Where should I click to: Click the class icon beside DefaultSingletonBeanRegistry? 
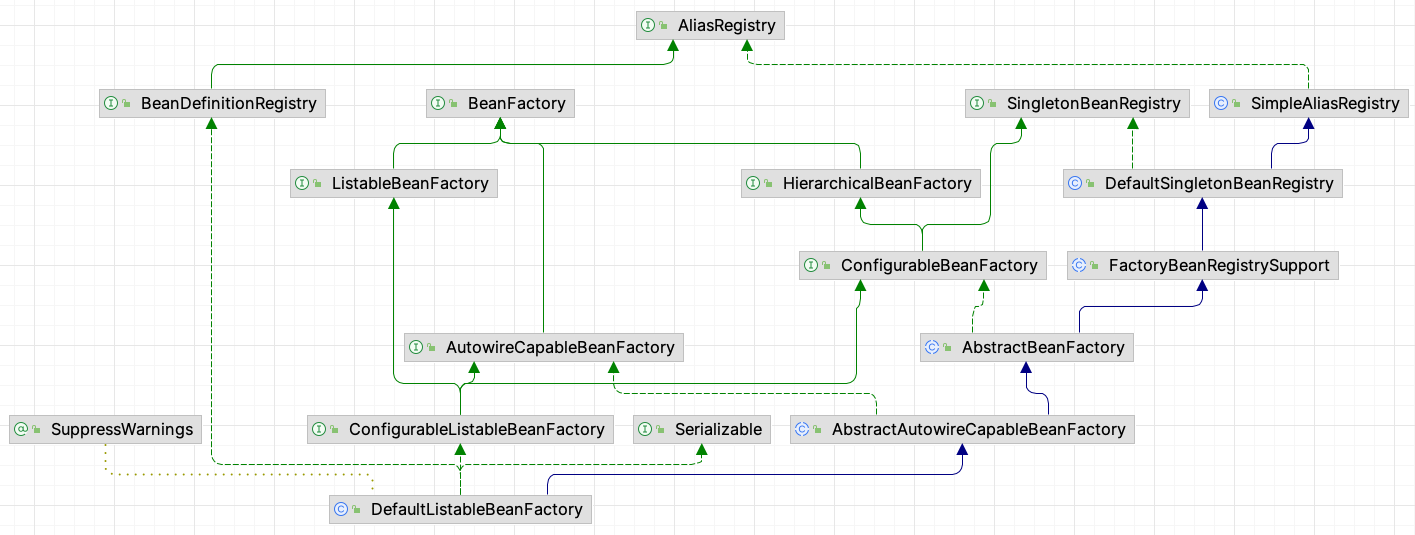tap(1075, 184)
